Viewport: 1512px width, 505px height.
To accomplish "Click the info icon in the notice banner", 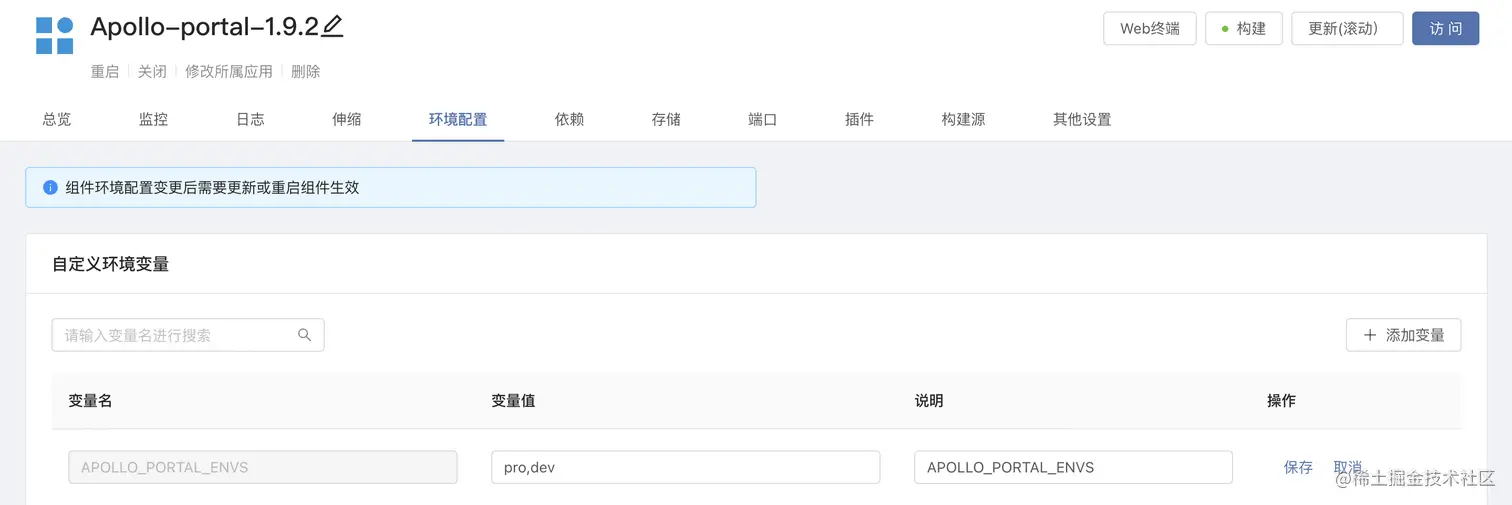I will tap(51, 187).
